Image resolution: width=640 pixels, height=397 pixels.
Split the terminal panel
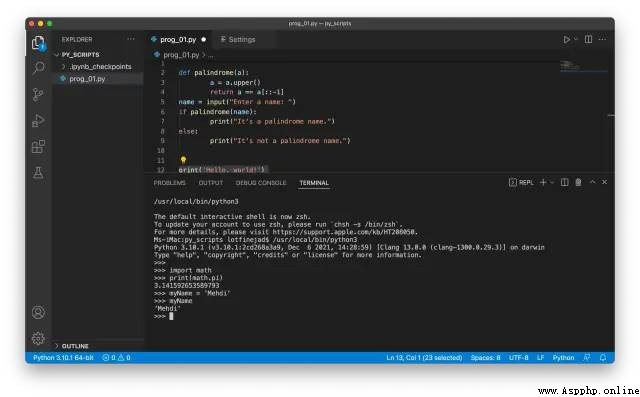pyautogui.click(x=564, y=182)
